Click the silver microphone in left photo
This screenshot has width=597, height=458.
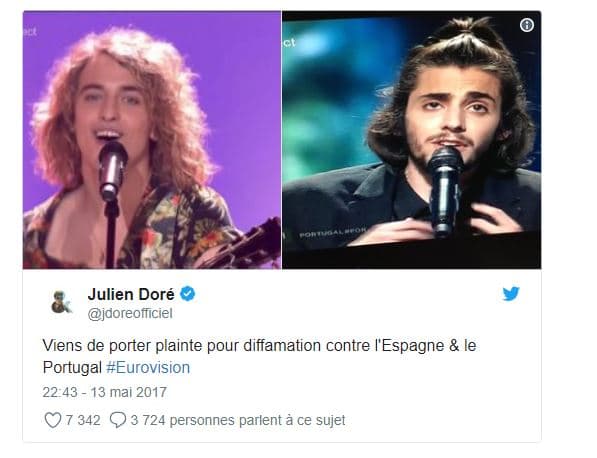point(112,171)
